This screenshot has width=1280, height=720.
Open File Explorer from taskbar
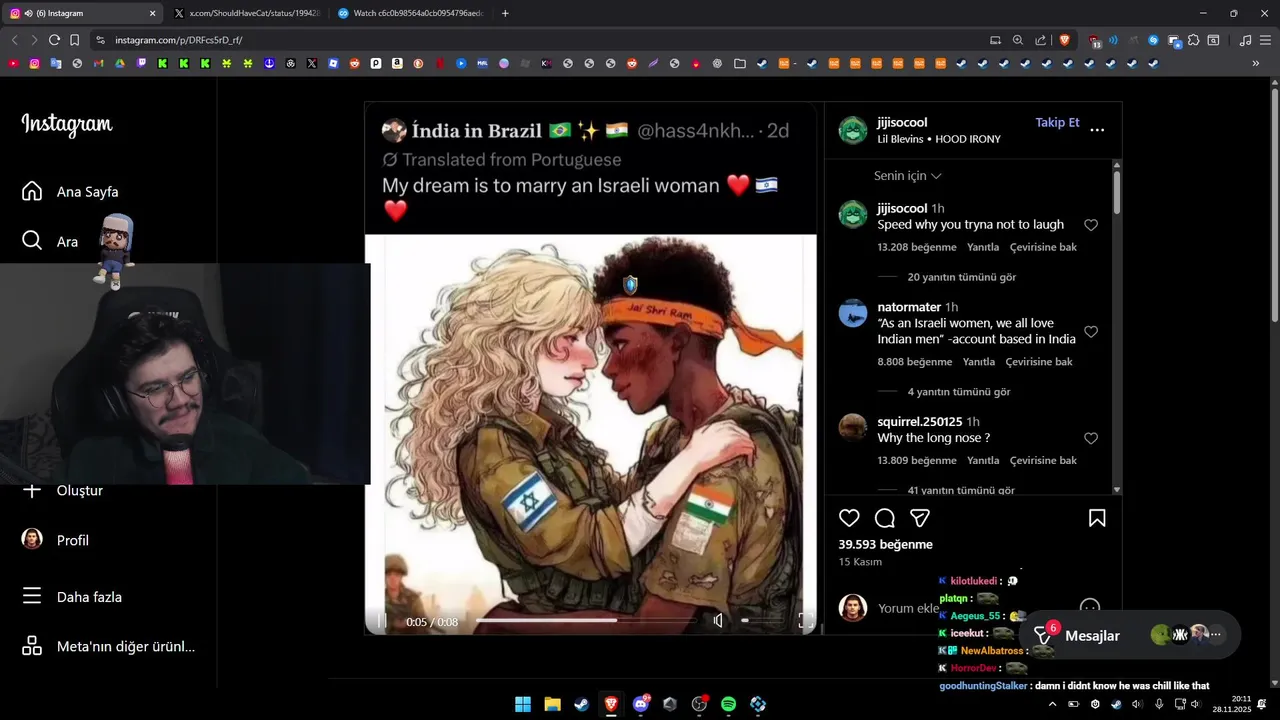552,704
